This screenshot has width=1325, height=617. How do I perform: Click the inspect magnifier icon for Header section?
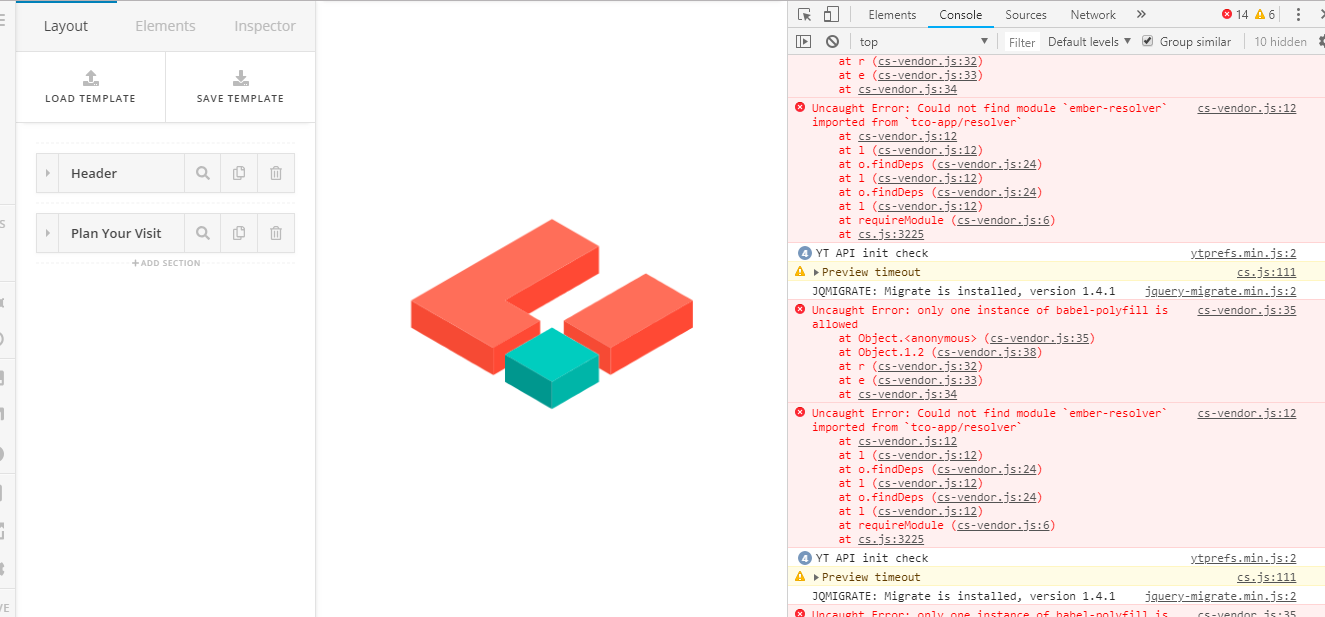click(203, 173)
